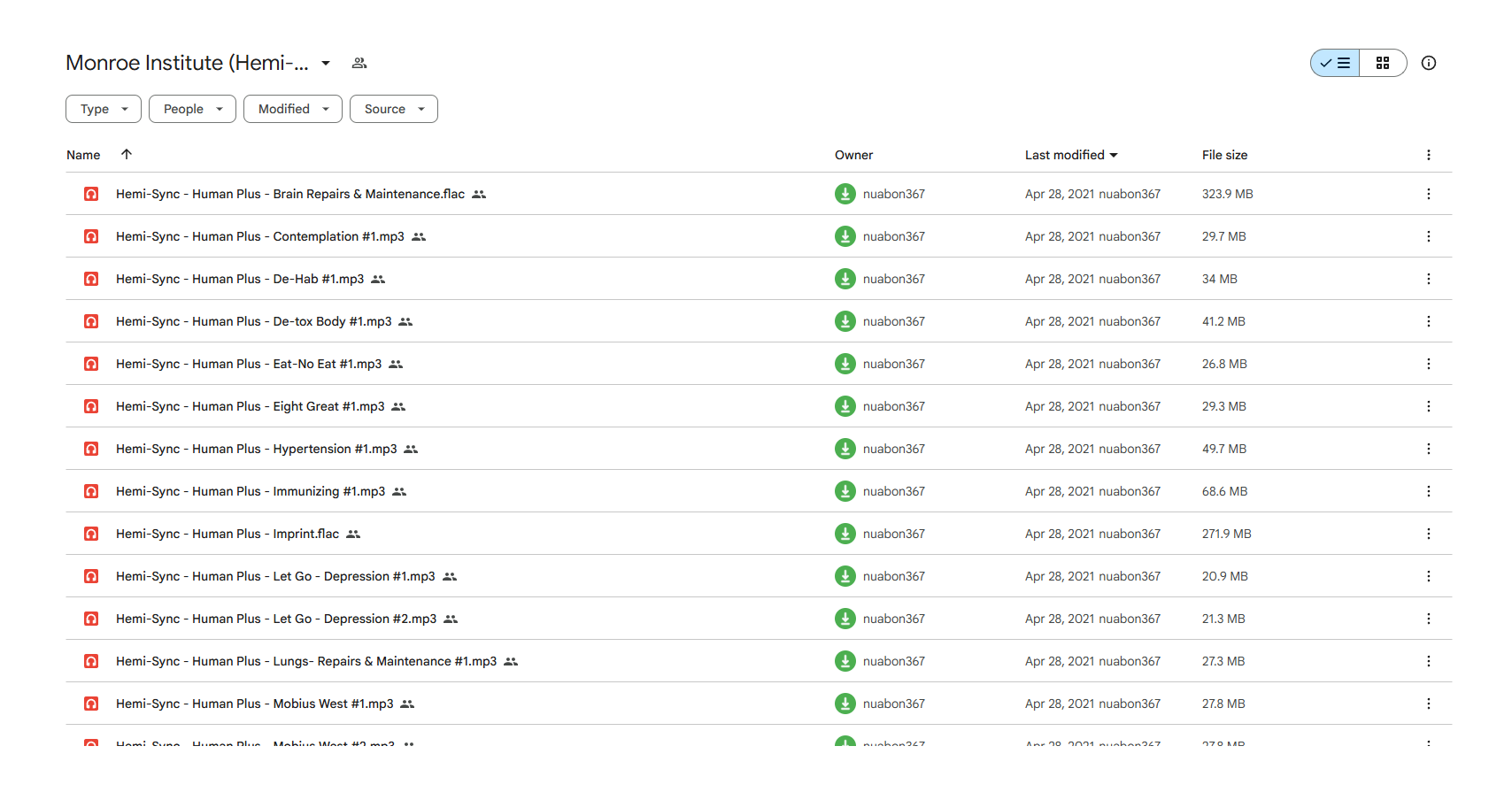Viewport: 1512px width, 800px height.
Task: Click the audio file icon for Brain Repairs & Maintenance.flac
Action: 91,194
